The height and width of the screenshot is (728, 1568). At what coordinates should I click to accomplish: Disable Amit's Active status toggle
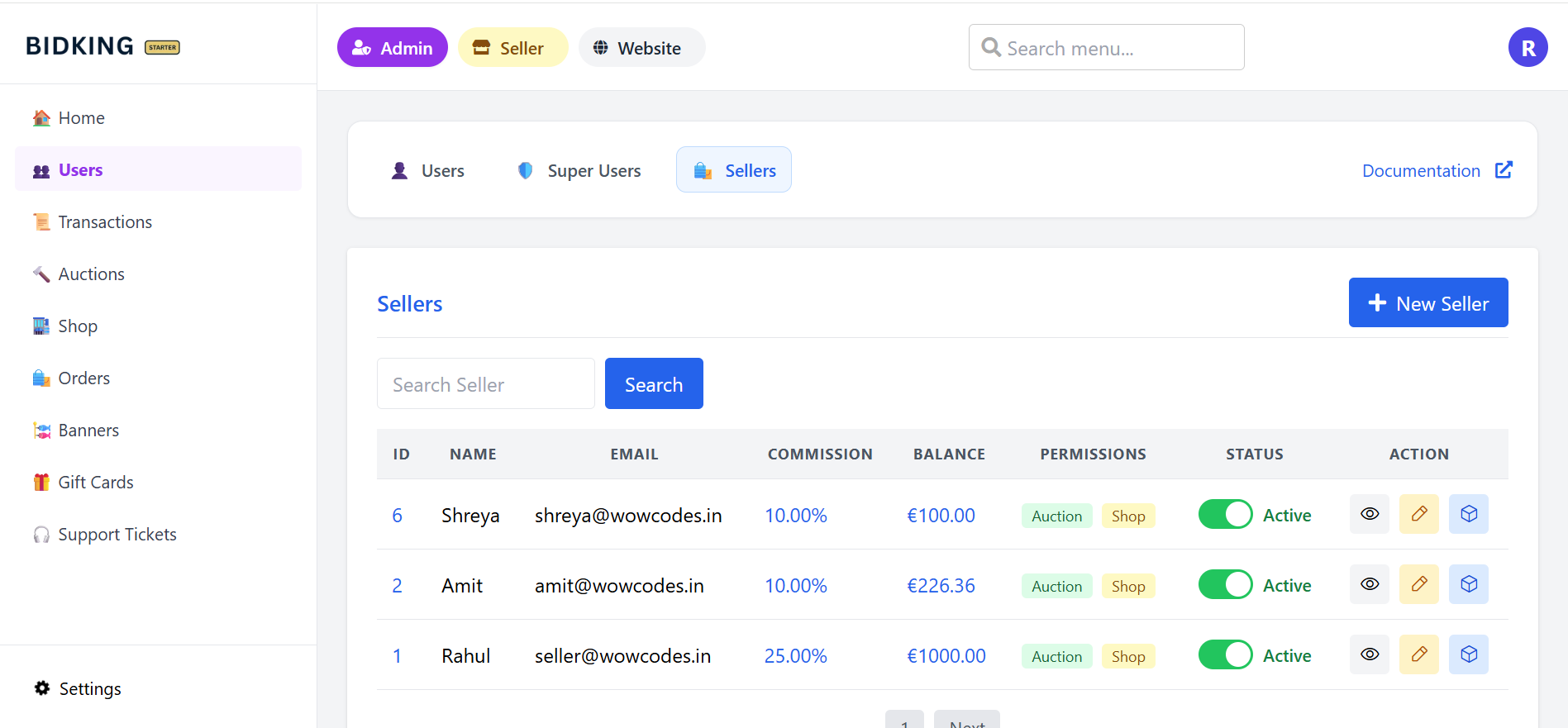1225,584
